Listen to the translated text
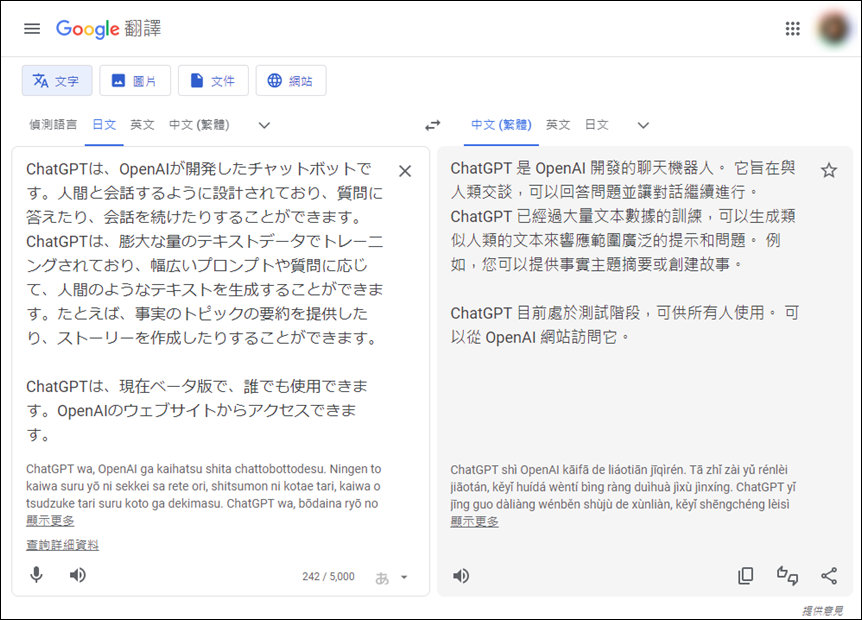862x620 pixels. (x=461, y=575)
